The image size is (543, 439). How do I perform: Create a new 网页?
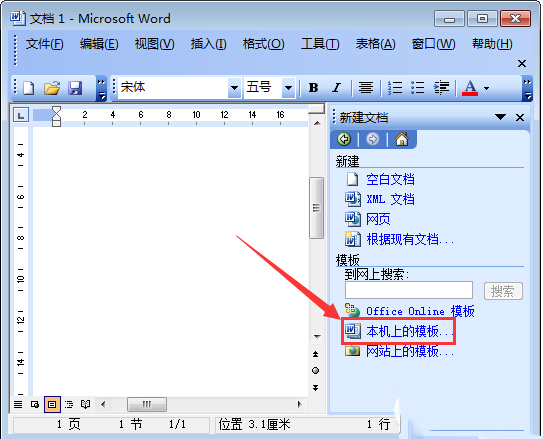tap(378, 219)
